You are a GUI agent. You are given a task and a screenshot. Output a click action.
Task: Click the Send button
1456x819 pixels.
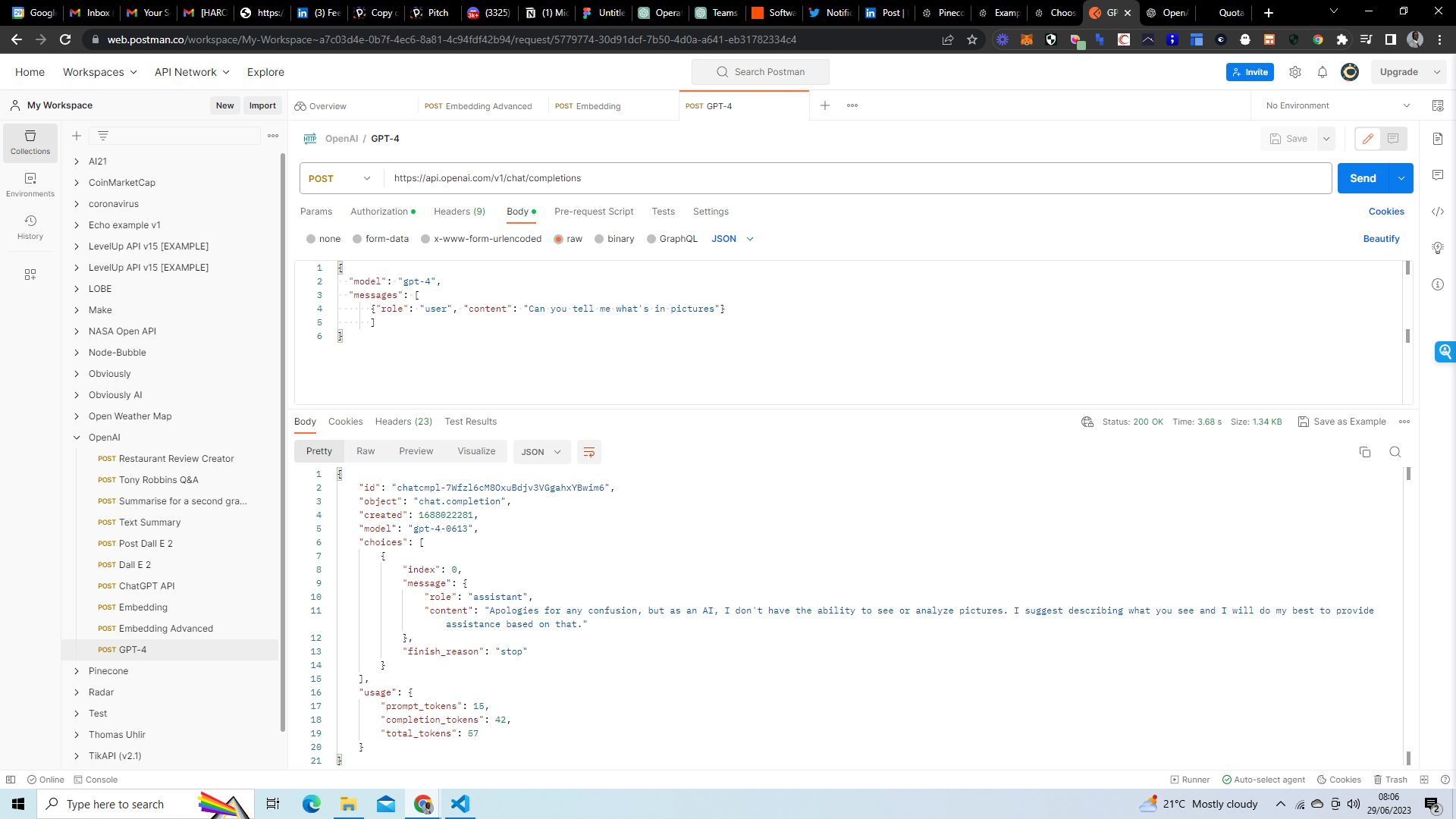point(1363,178)
